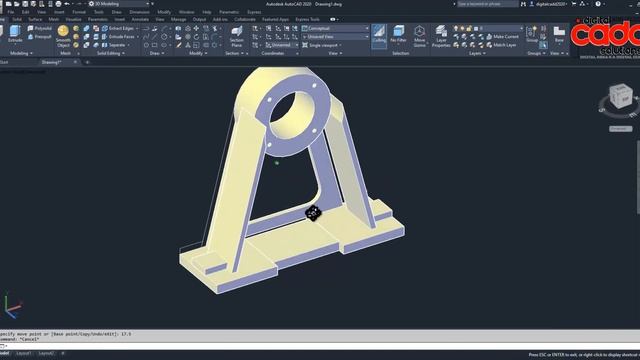Open the Unsaved View dropdown
640x360 pixels.
pyautogui.click(x=335, y=37)
